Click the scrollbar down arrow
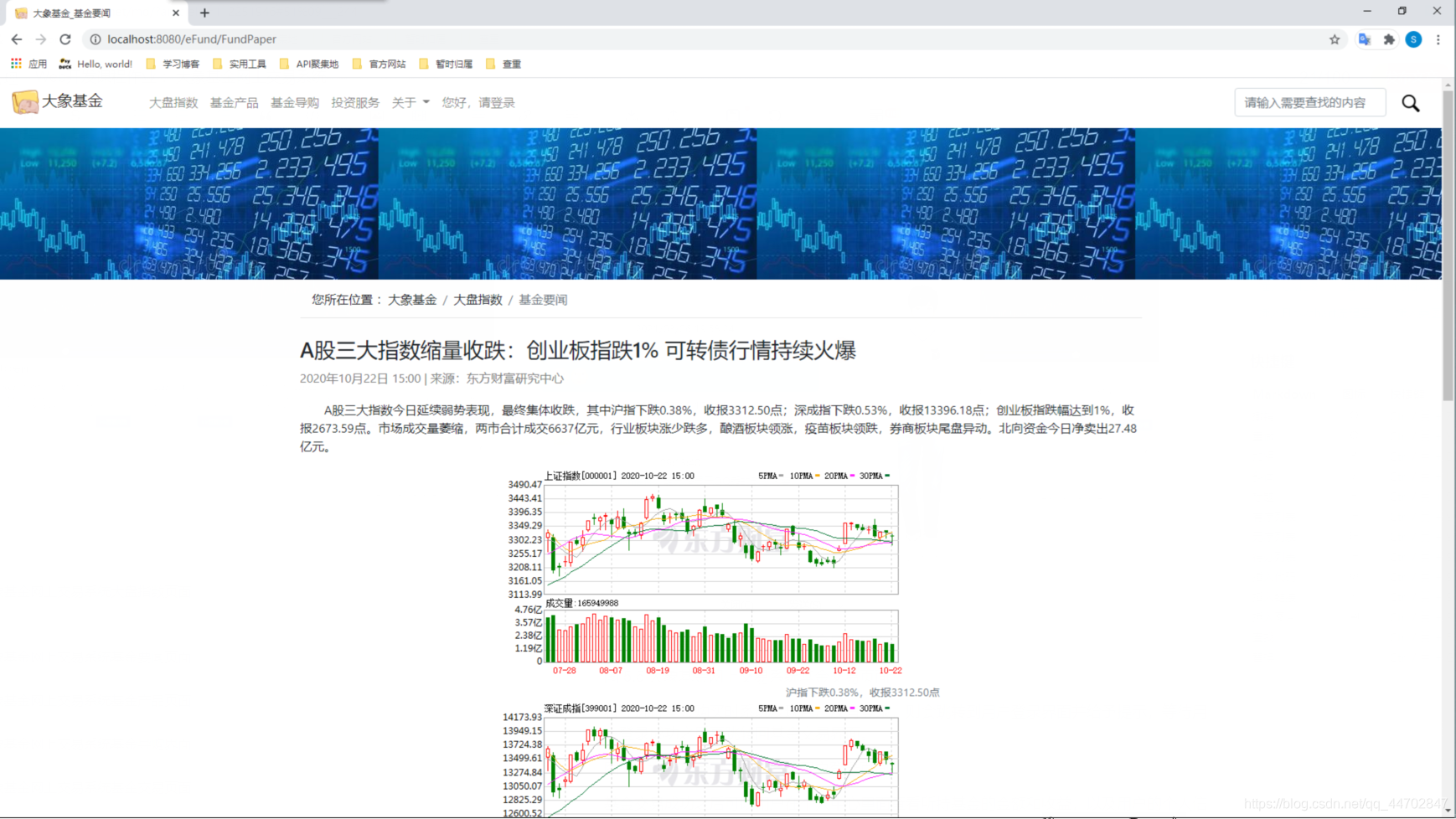The width and height of the screenshot is (1456, 819). coord(1448,811)
